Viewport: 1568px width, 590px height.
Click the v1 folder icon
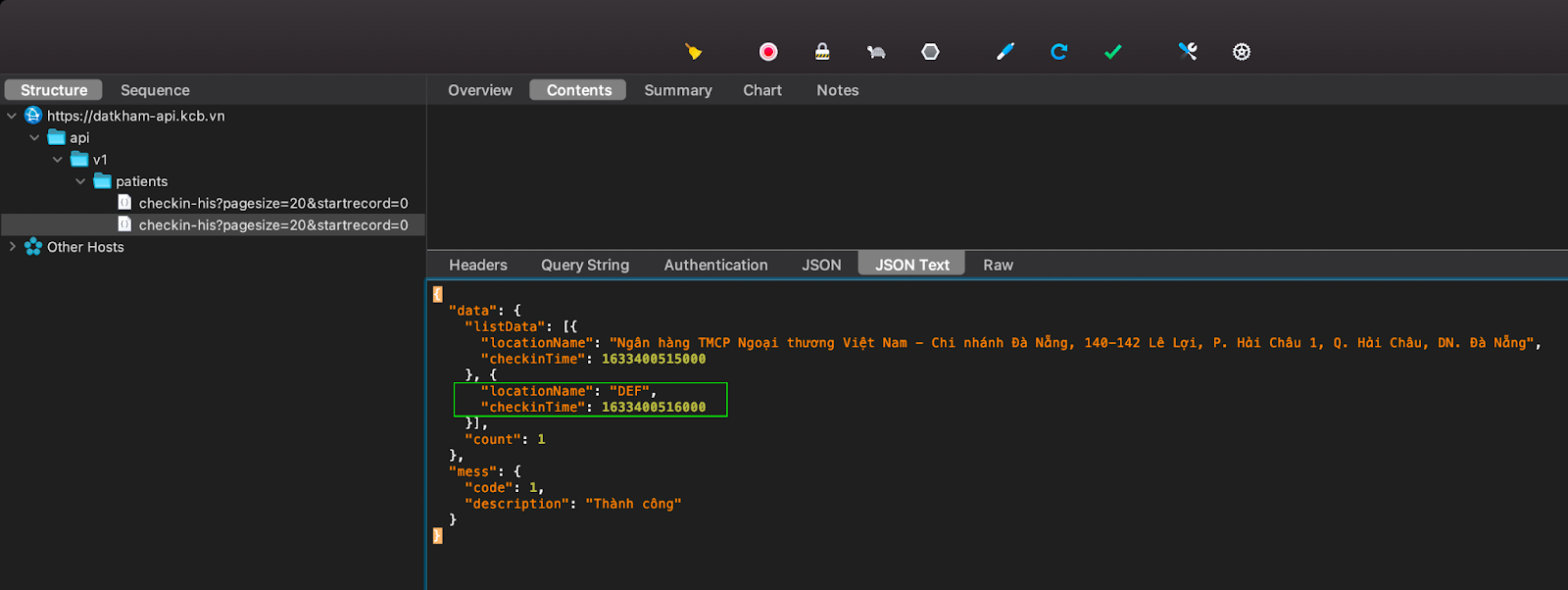(x=79, y=160)
